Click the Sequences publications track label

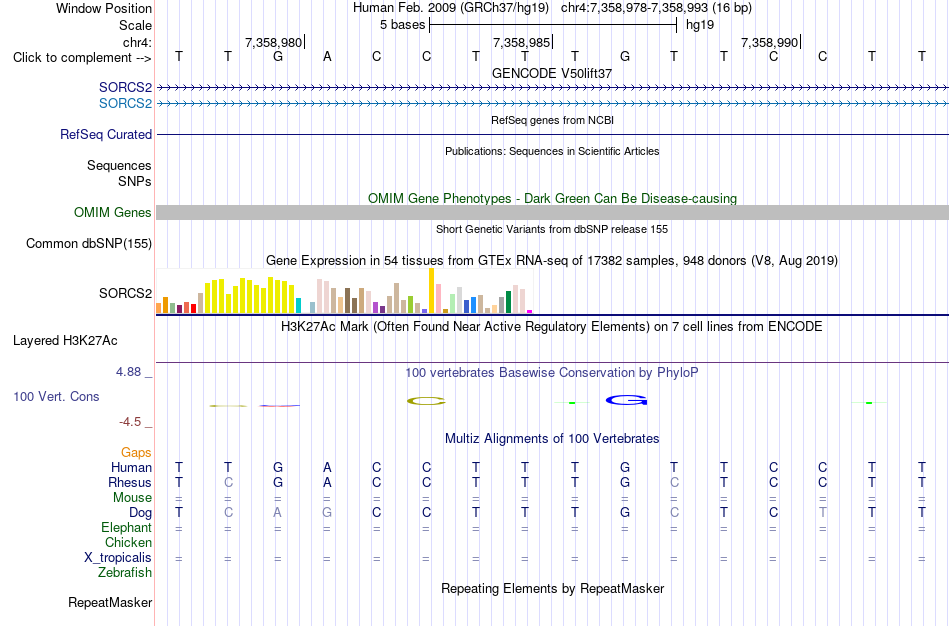click(x=119, y=165)
